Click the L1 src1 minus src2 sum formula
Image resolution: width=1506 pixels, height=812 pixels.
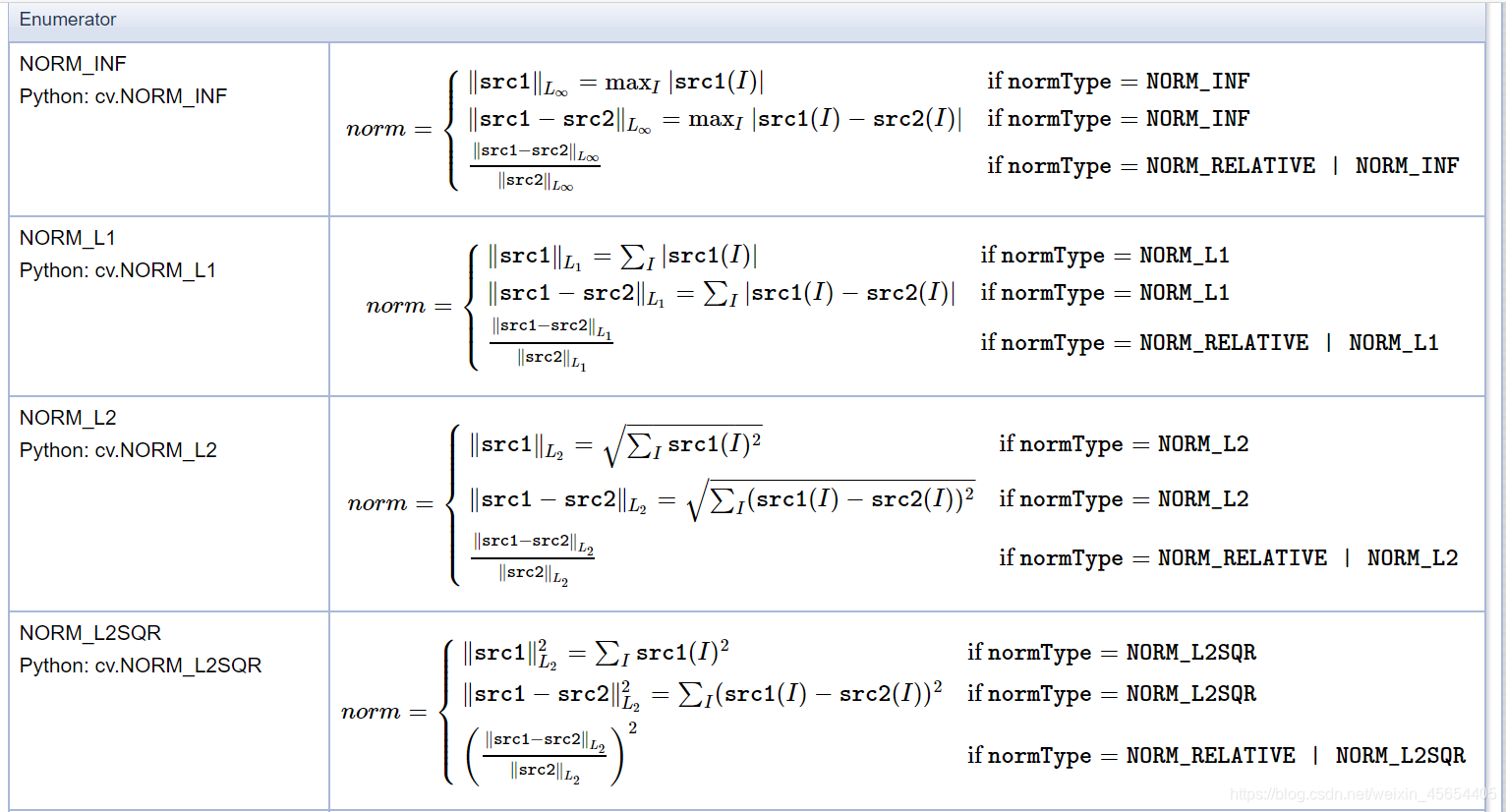pos(722,294)
